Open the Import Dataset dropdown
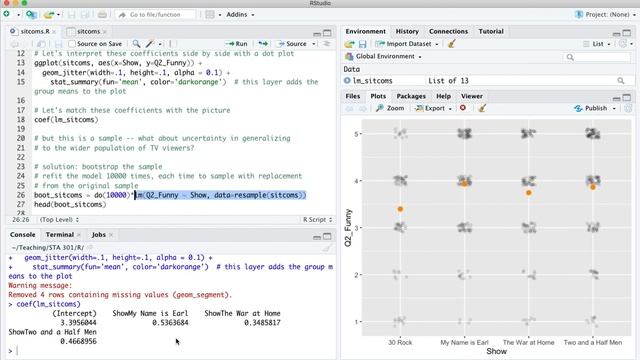The image size is (640, 360). coord(407,44)
